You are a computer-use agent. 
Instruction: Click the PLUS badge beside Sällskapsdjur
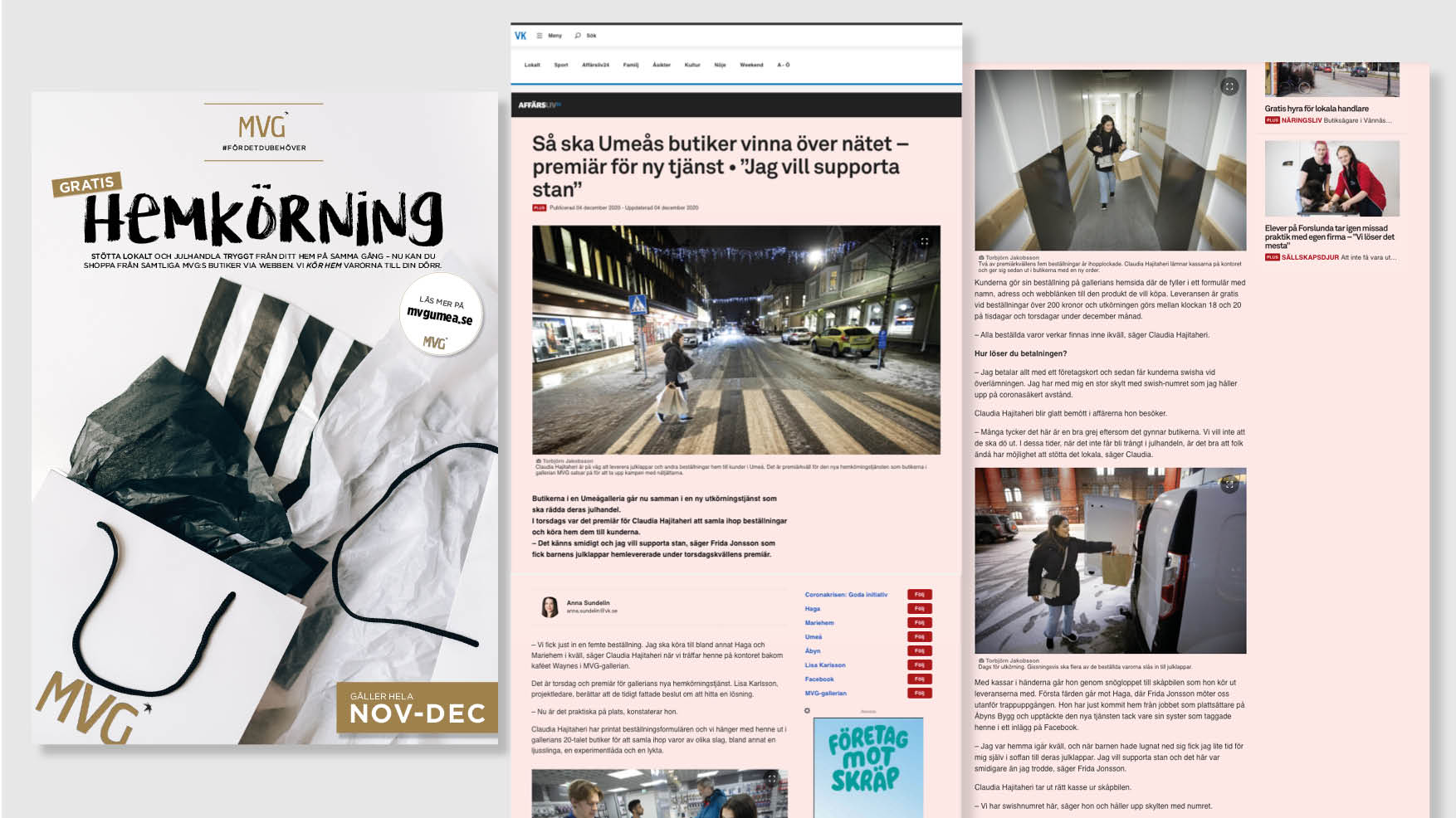click(x=1272, y=257)
